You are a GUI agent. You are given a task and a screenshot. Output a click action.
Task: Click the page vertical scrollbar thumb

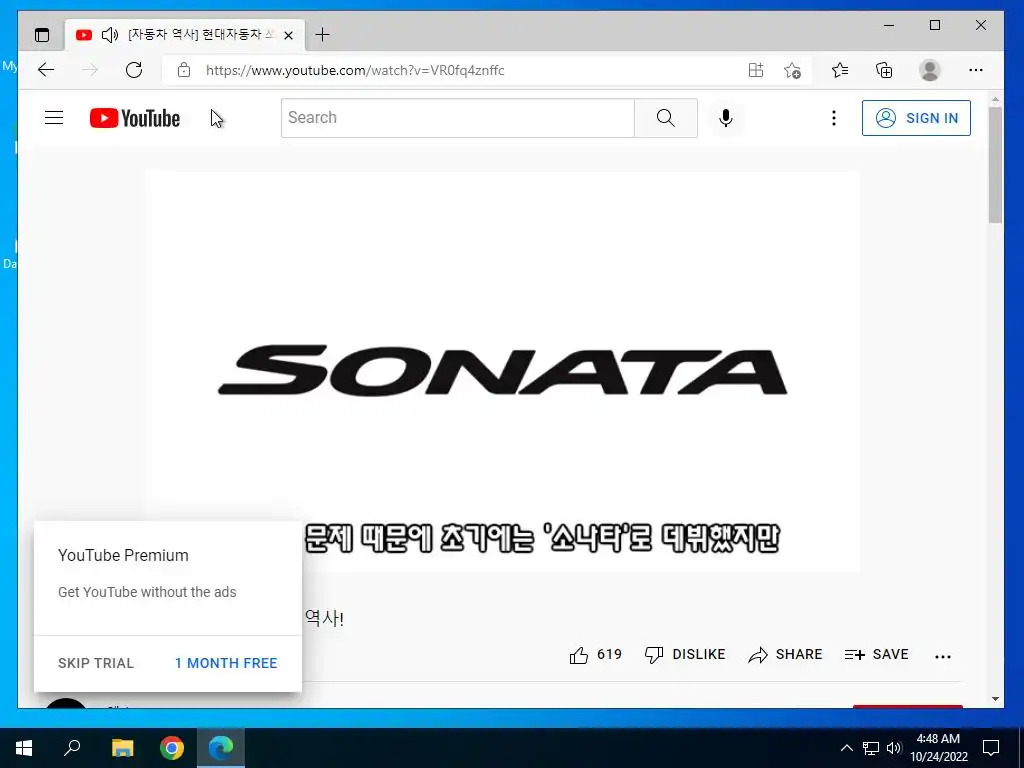(995, 165)
